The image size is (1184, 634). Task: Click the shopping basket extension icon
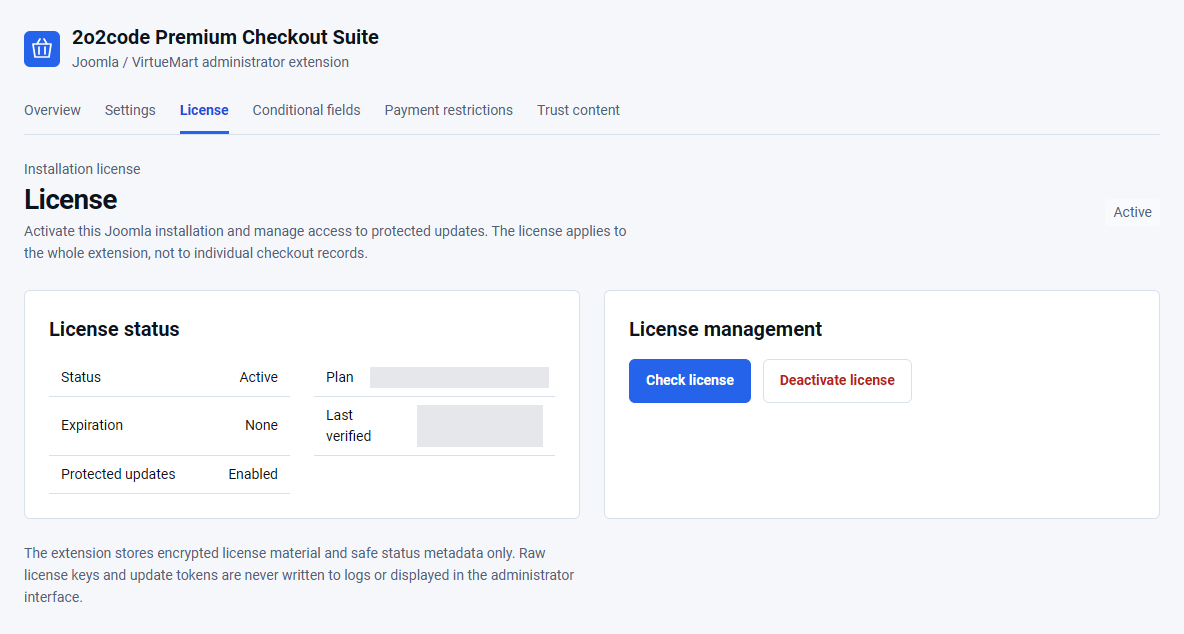42,49
